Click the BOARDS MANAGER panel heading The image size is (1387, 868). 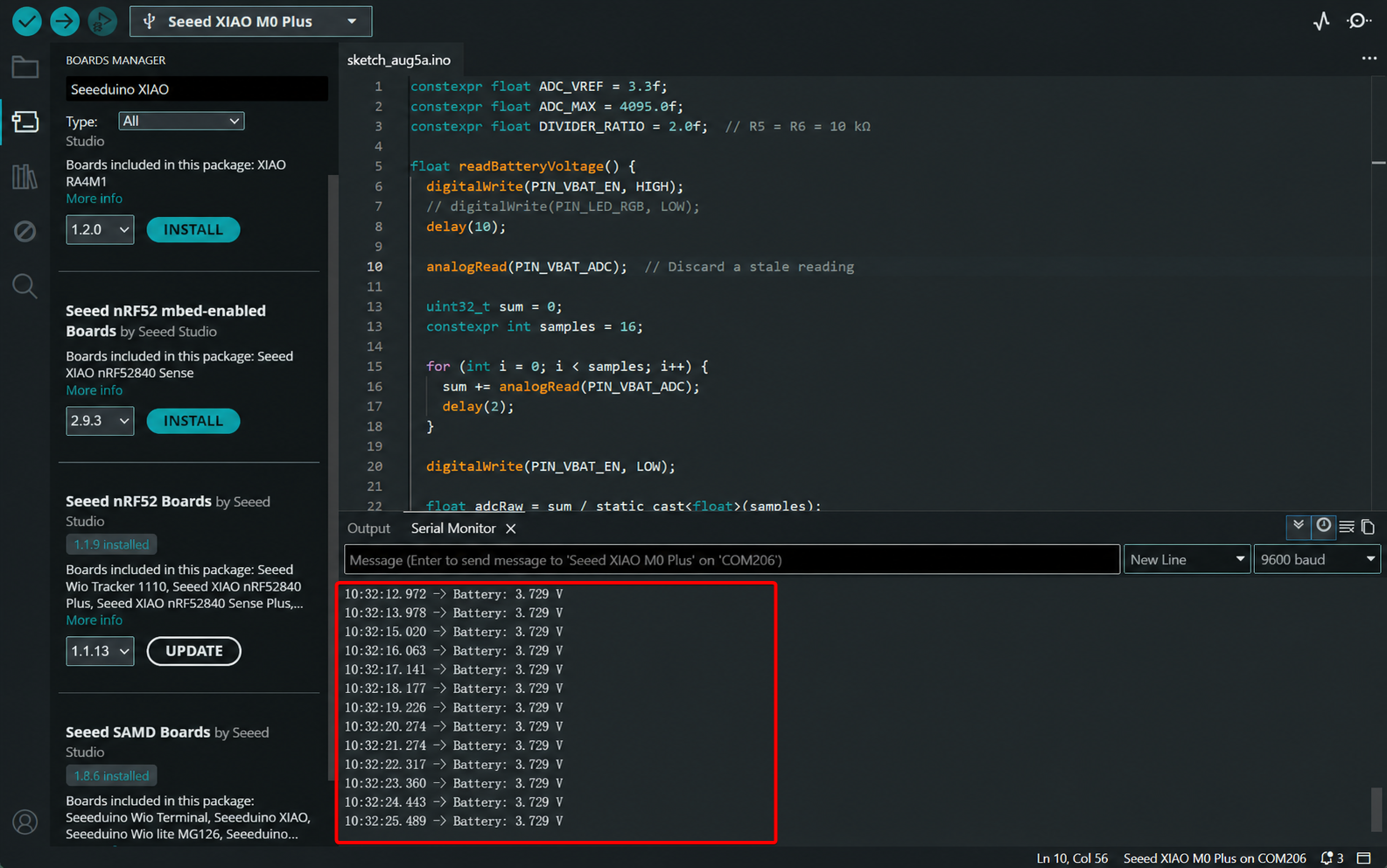pos(116,60)
